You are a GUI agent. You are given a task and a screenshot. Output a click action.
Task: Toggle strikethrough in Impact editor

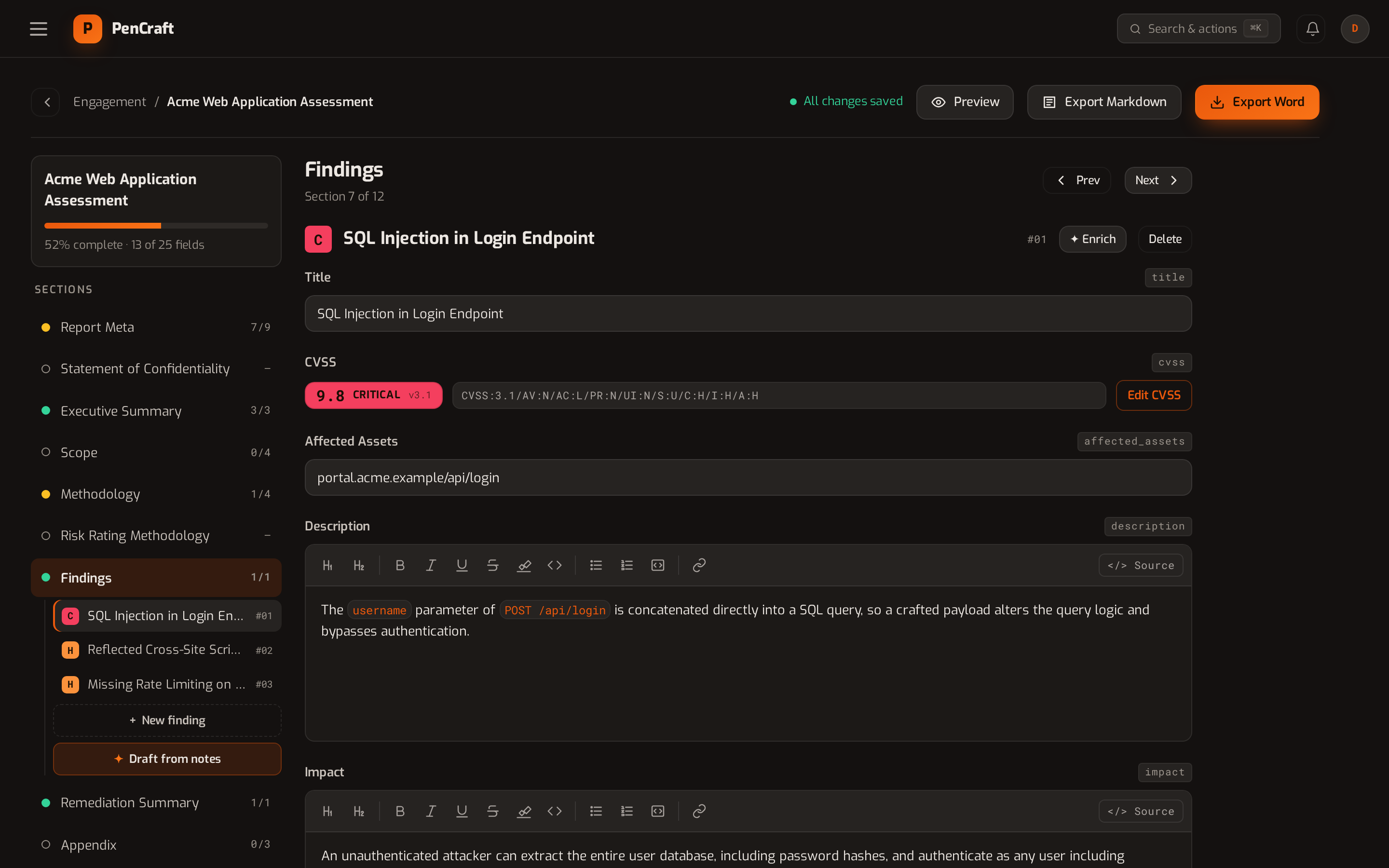click(x=492, y=811)
